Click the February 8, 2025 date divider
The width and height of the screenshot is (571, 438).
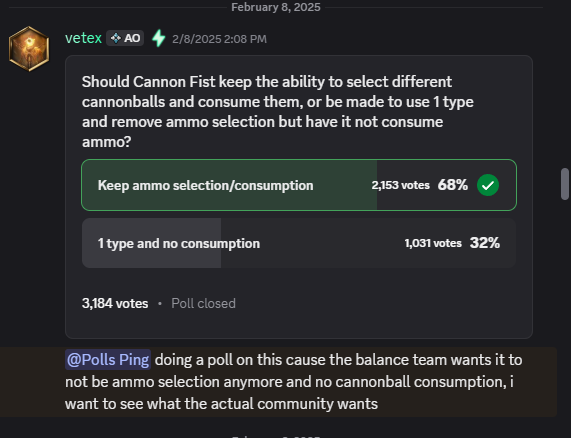pyautogui.click(x=276, y=7)
